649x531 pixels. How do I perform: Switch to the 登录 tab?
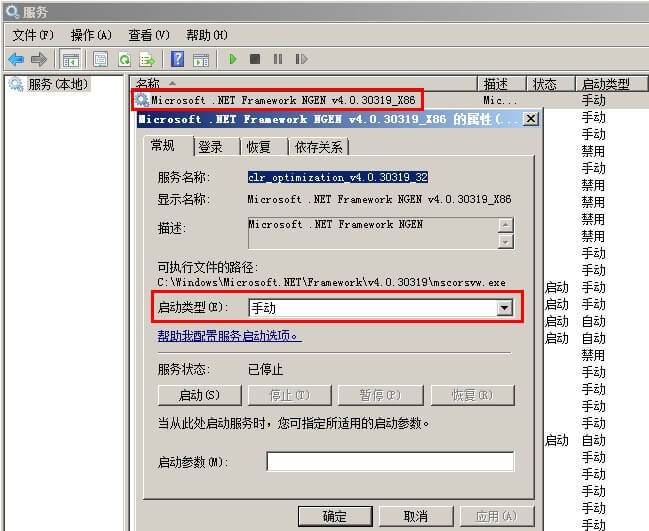click(x=210, y=147)
